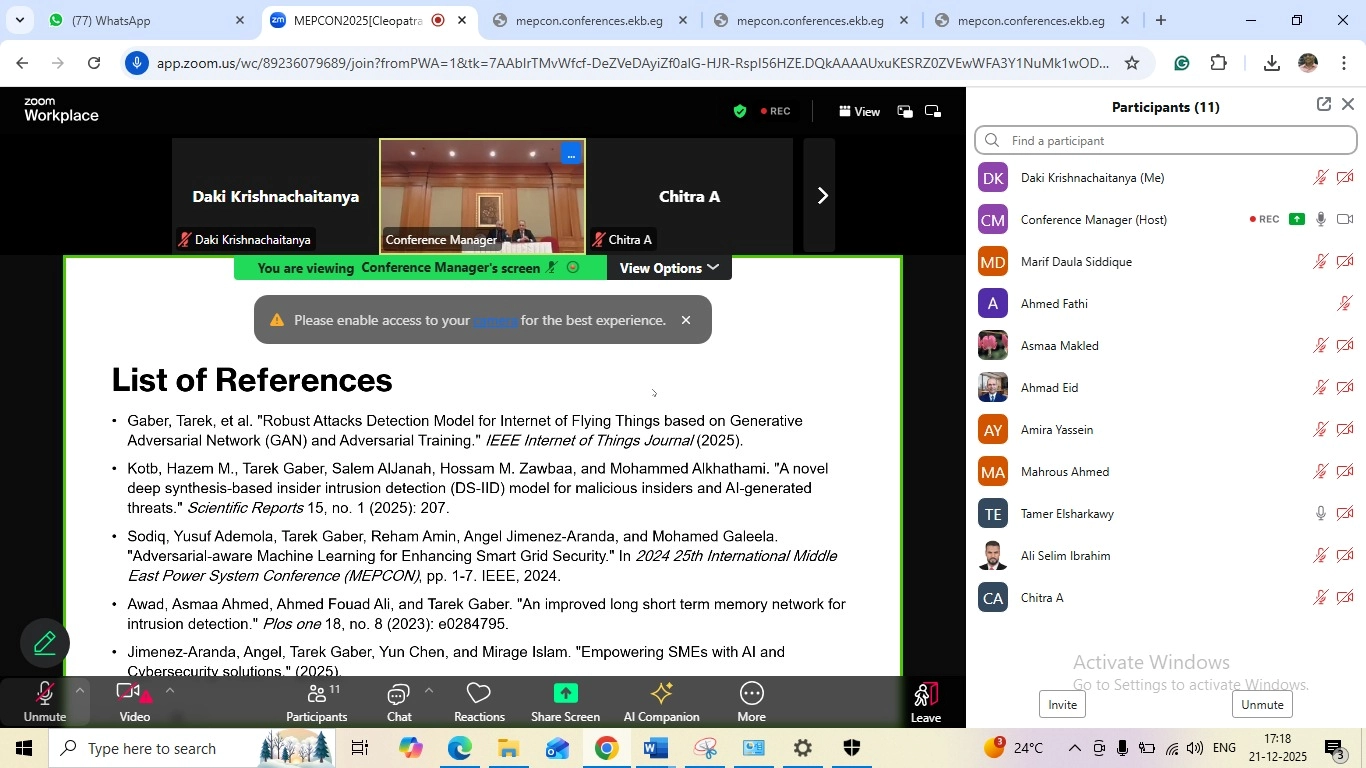Expand audio options arrow beside Unmute

pos(80,690)
